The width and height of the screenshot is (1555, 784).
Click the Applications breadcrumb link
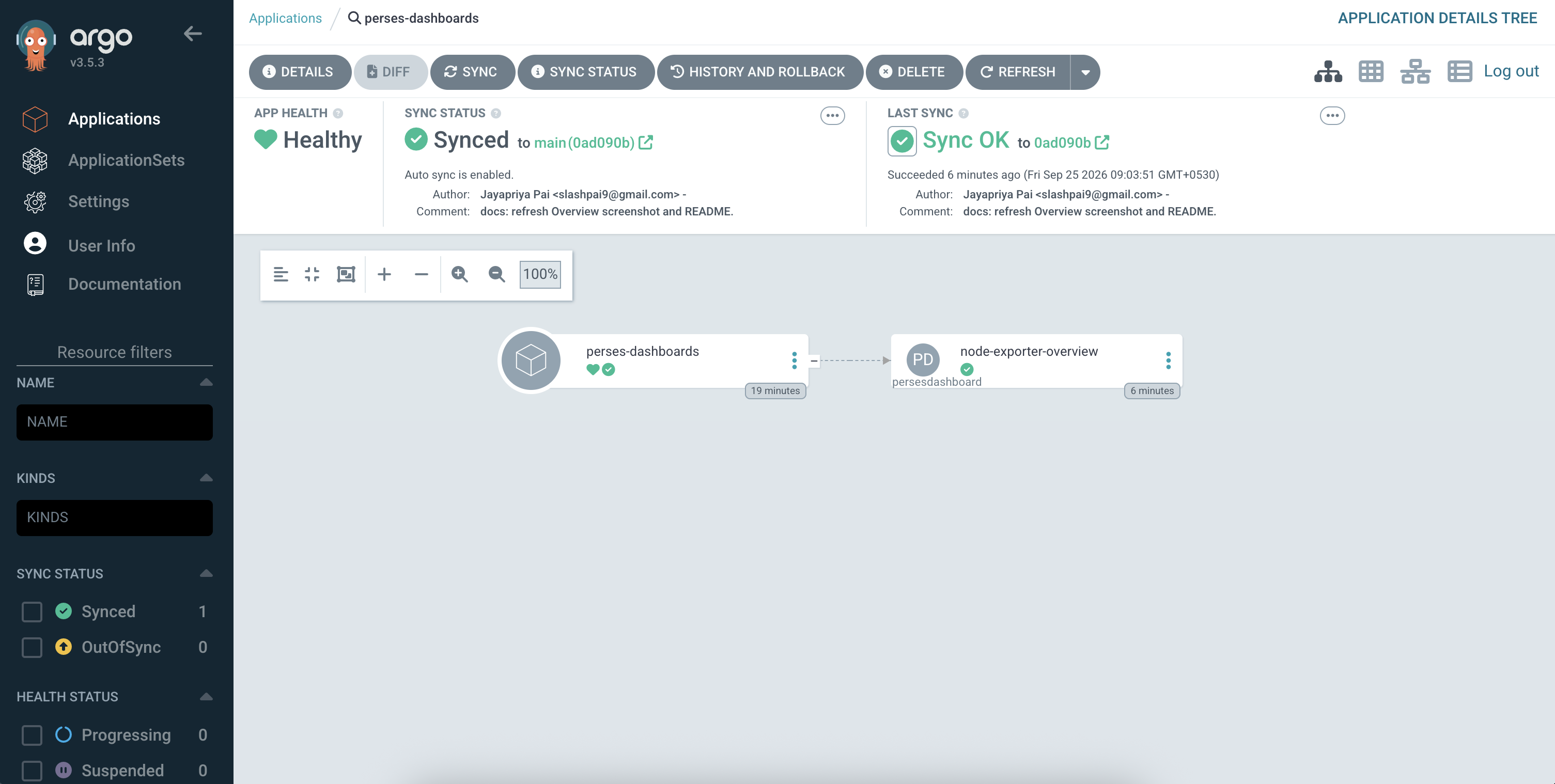click(285, 18)
